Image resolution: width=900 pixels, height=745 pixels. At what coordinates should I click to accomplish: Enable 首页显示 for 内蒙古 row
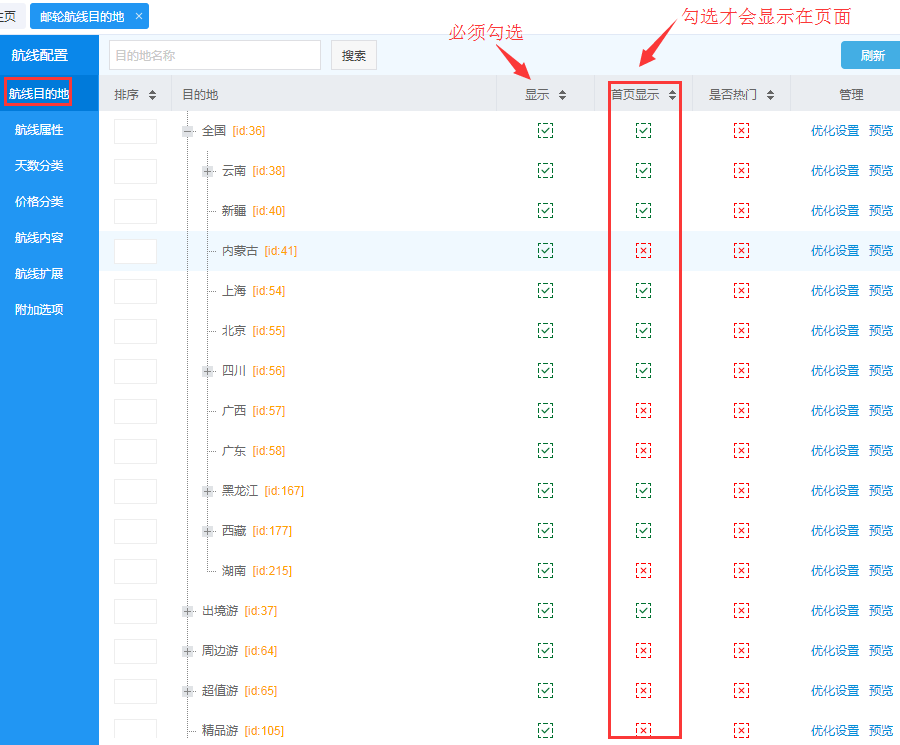(x=643, y=251)
